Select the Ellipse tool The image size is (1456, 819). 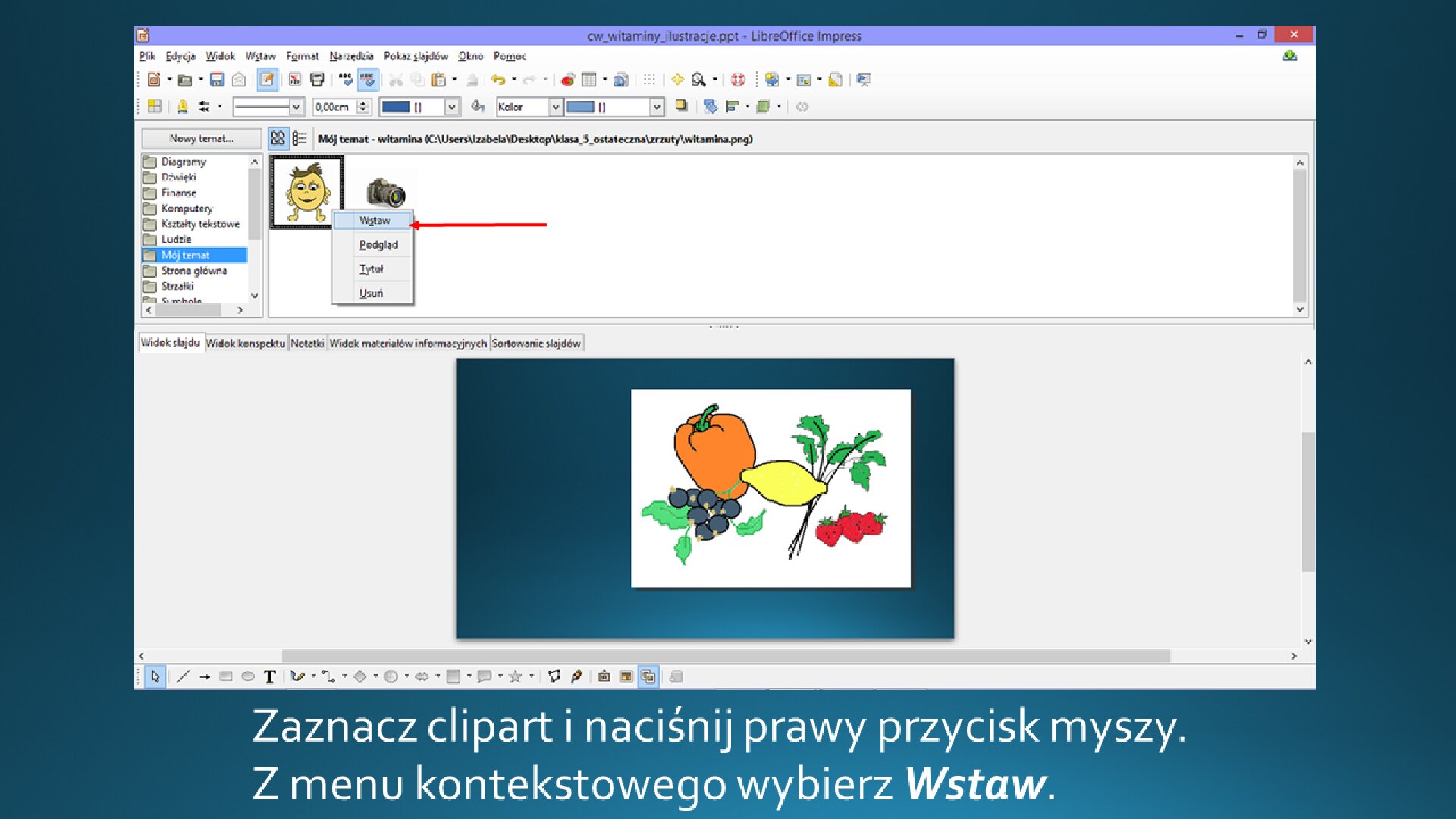coord(247,677)
